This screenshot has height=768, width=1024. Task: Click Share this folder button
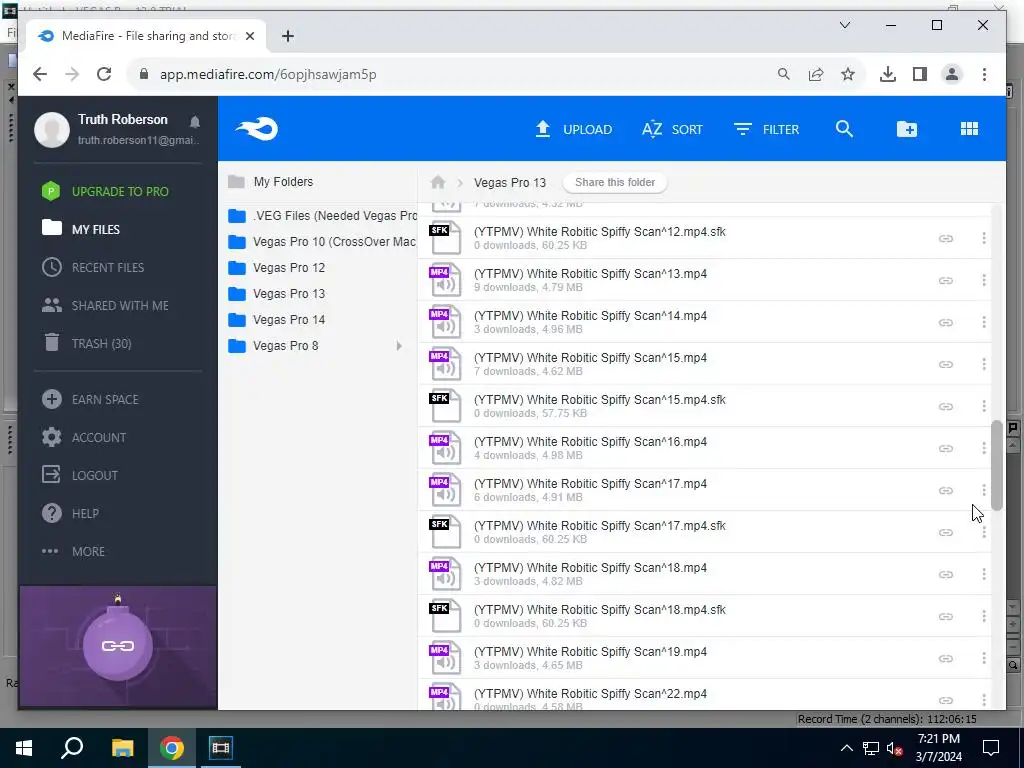click(615, 182)
